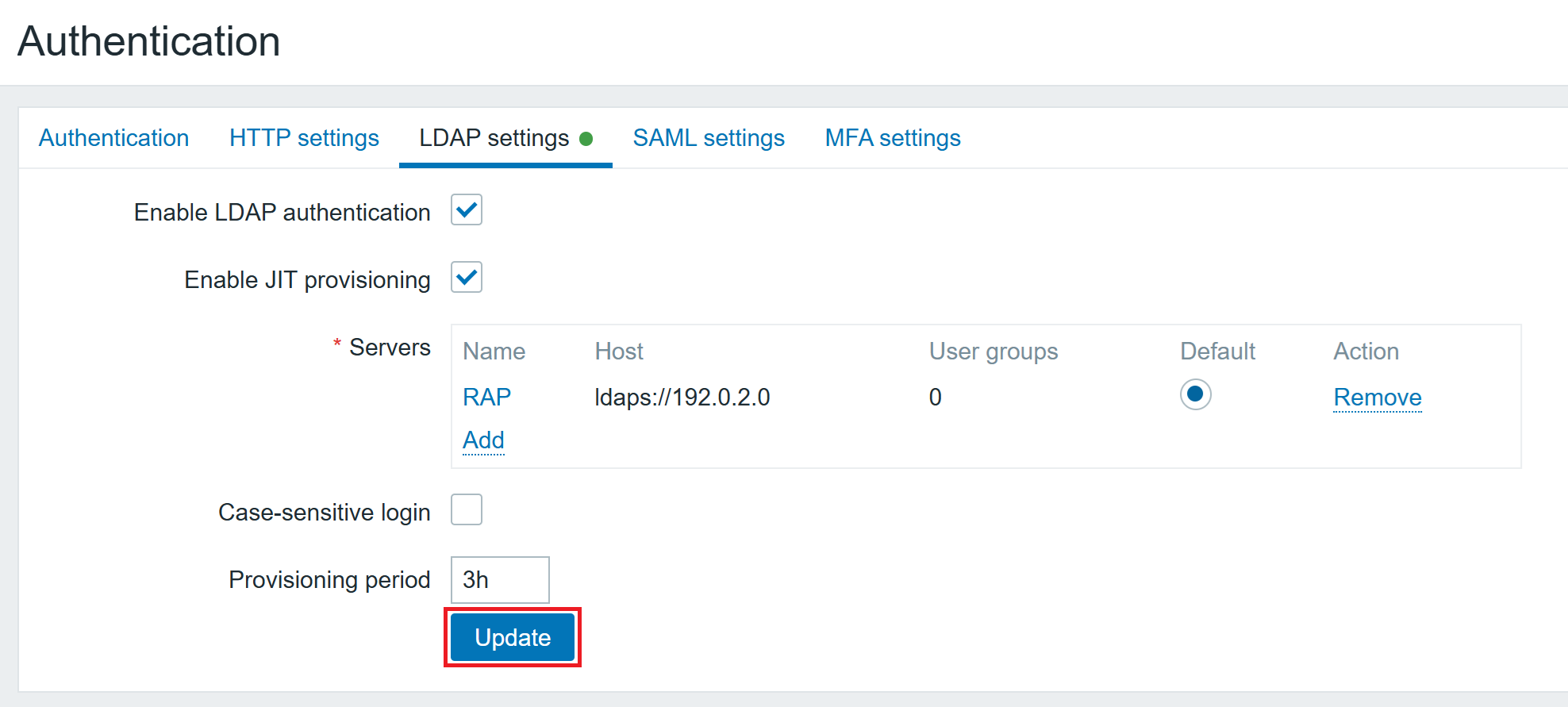Click the Enable LDAP authentication label
The image size is (1568, 707).
(x=282, y=213)
